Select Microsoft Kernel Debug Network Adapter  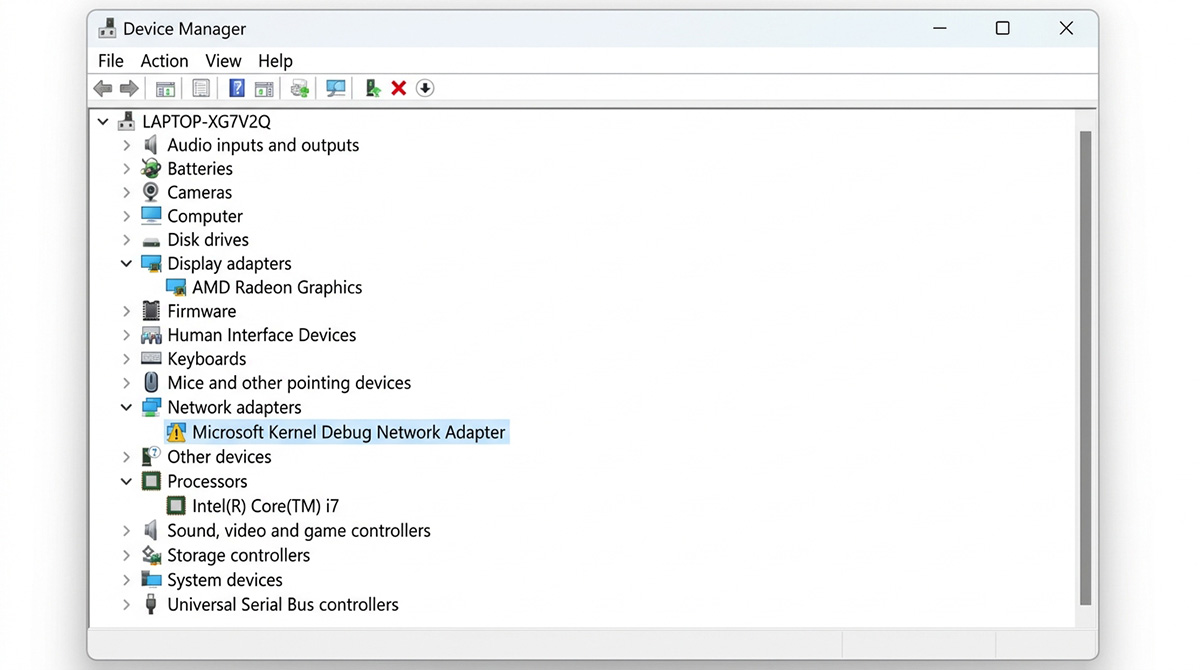(348, 432)
